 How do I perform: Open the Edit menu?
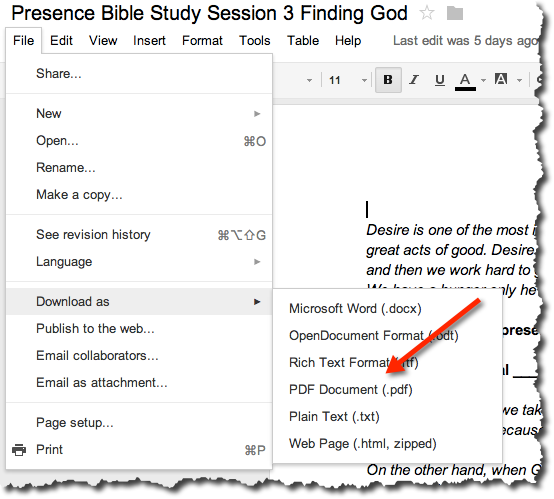61,41
